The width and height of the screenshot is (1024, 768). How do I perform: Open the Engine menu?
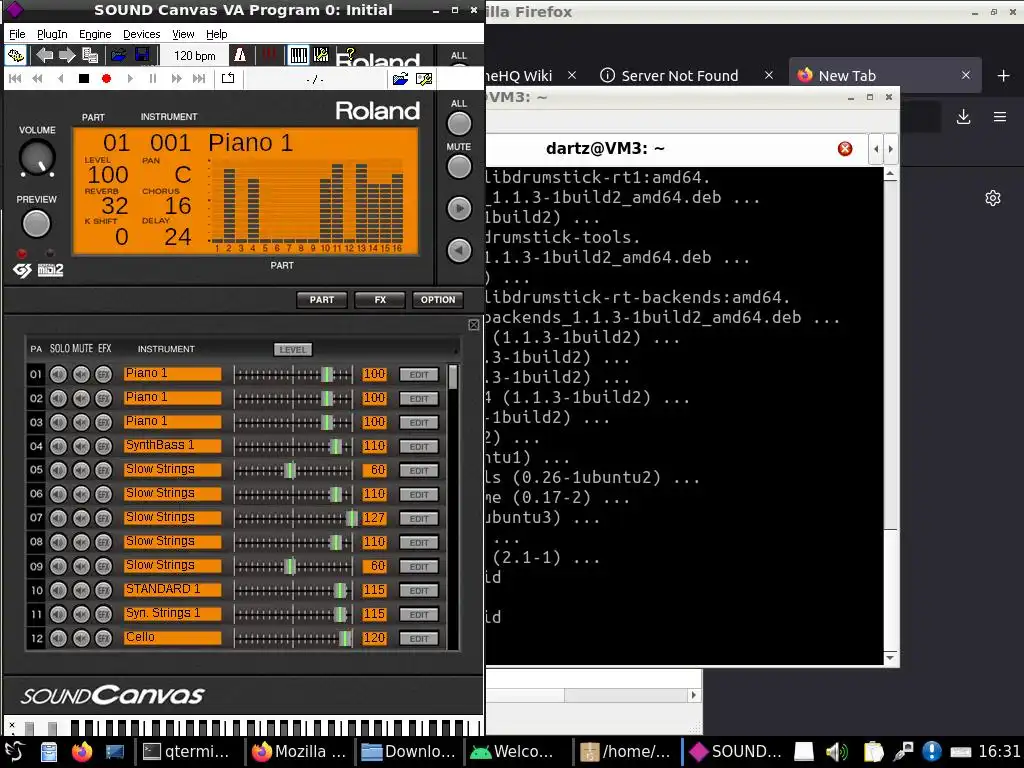[95, 34]
